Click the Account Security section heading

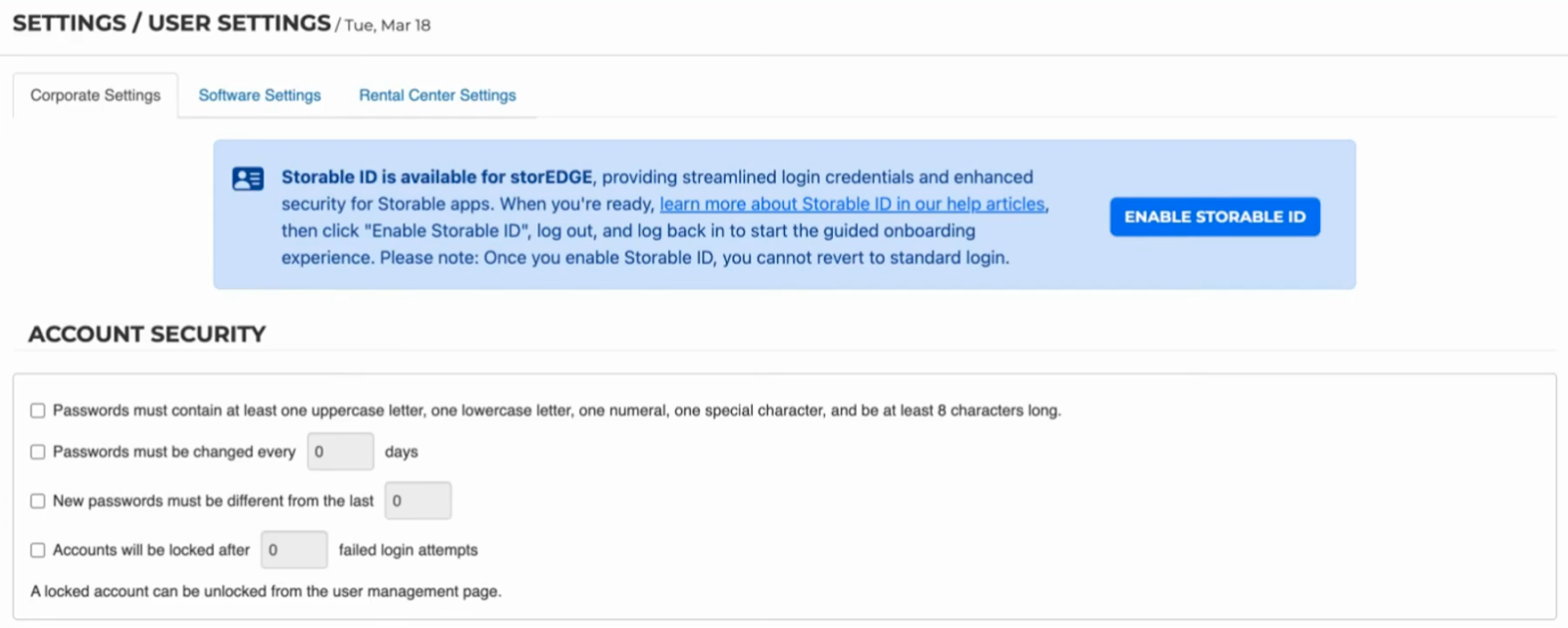tap(147, 334)
